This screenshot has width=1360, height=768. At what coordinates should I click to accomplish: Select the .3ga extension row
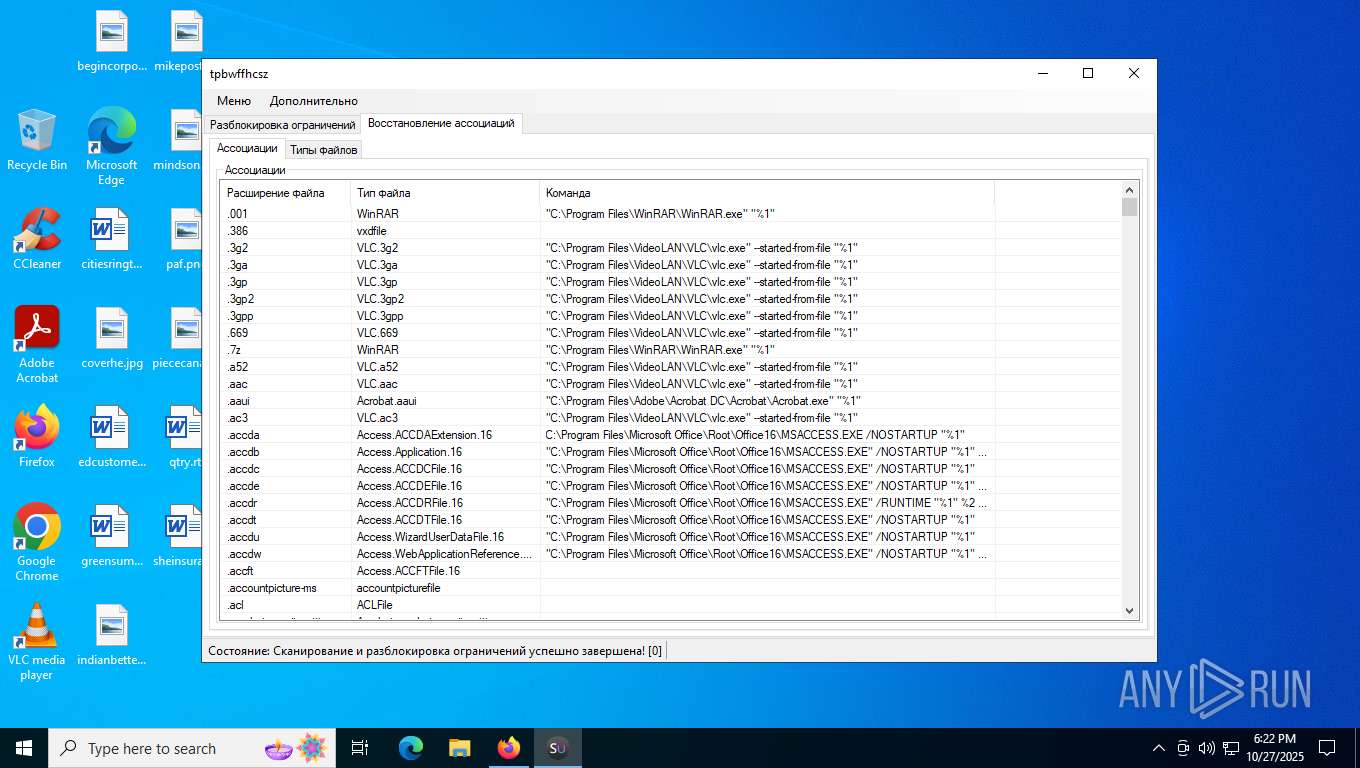click(x=670, y=264)
